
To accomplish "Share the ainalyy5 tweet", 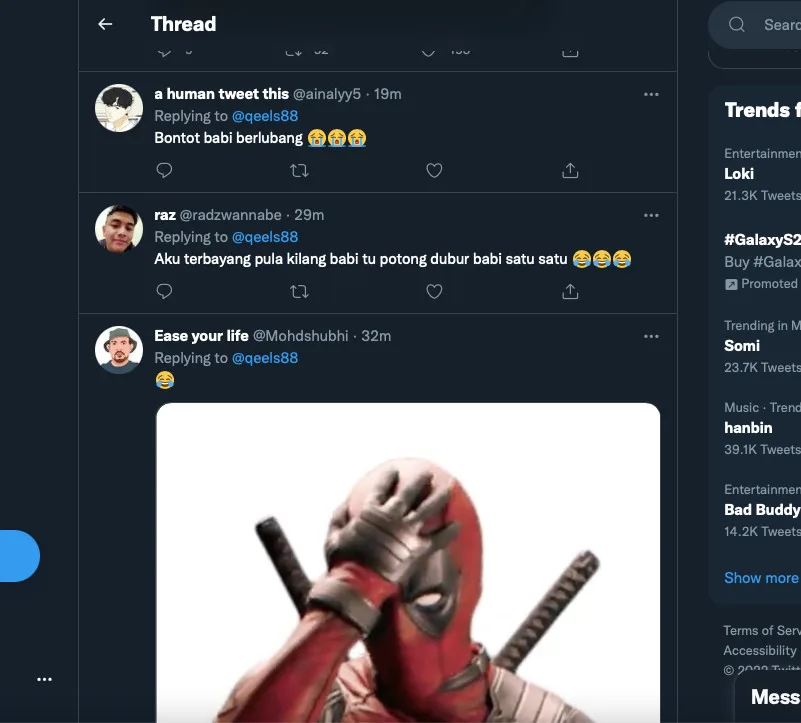I will (570, 171).
